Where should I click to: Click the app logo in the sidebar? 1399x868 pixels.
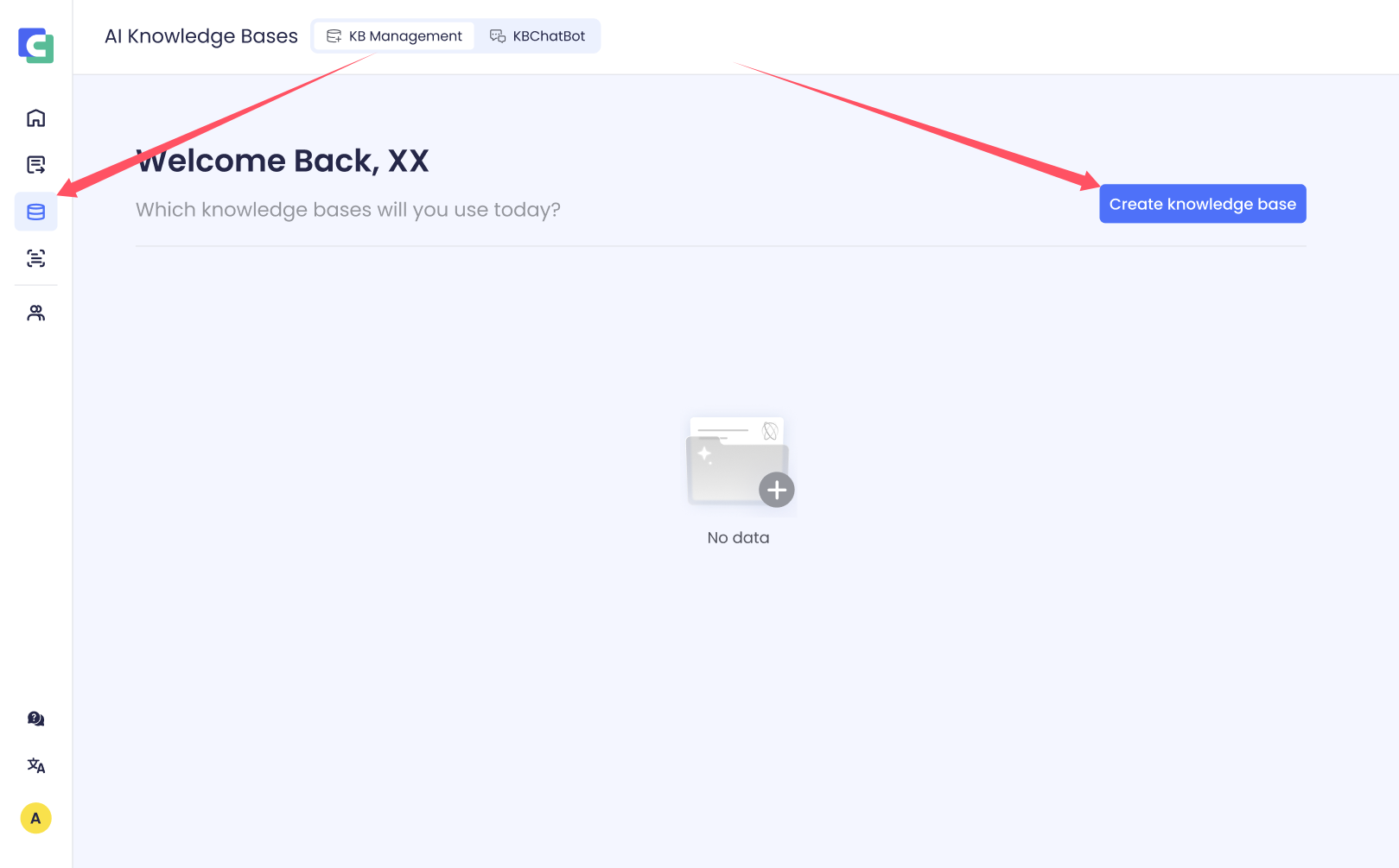pos(36,45)
